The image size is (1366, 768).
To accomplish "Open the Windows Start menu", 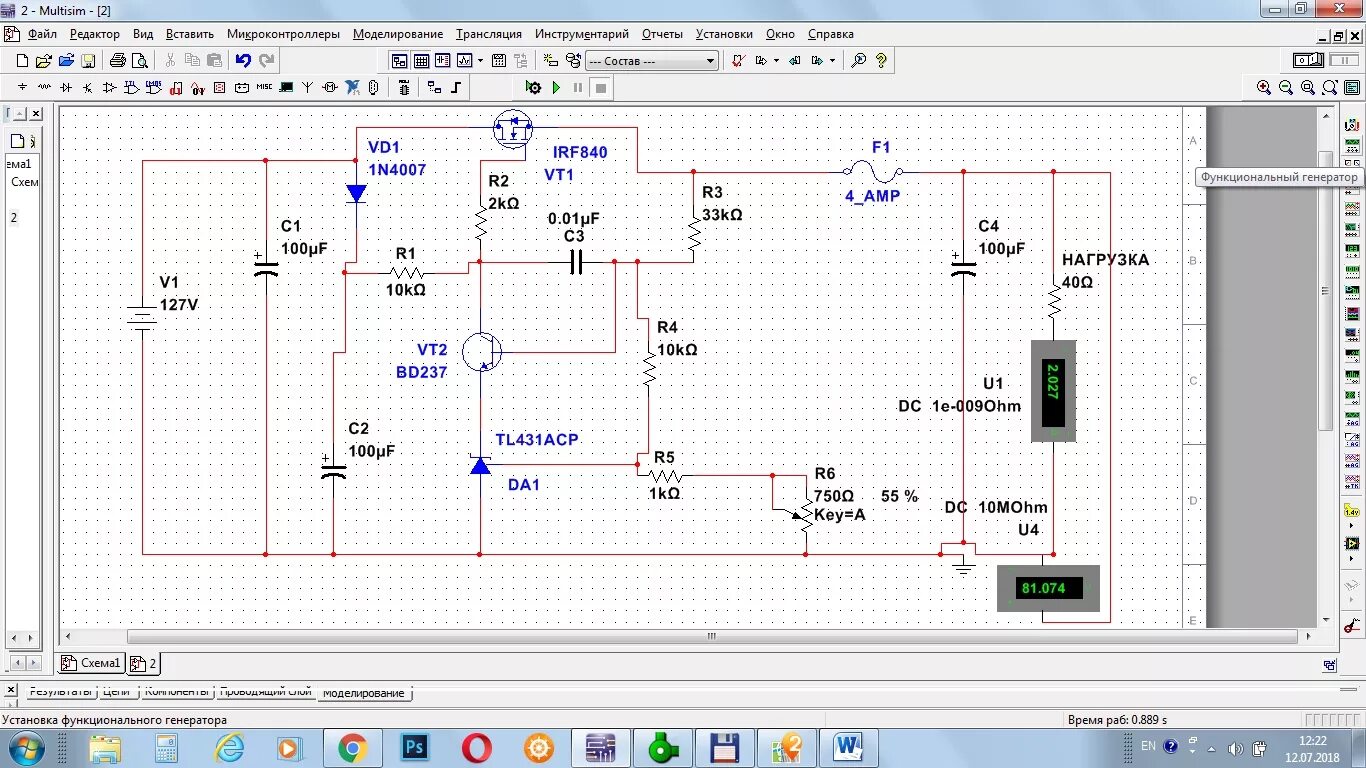I will (x=25, y=747).
